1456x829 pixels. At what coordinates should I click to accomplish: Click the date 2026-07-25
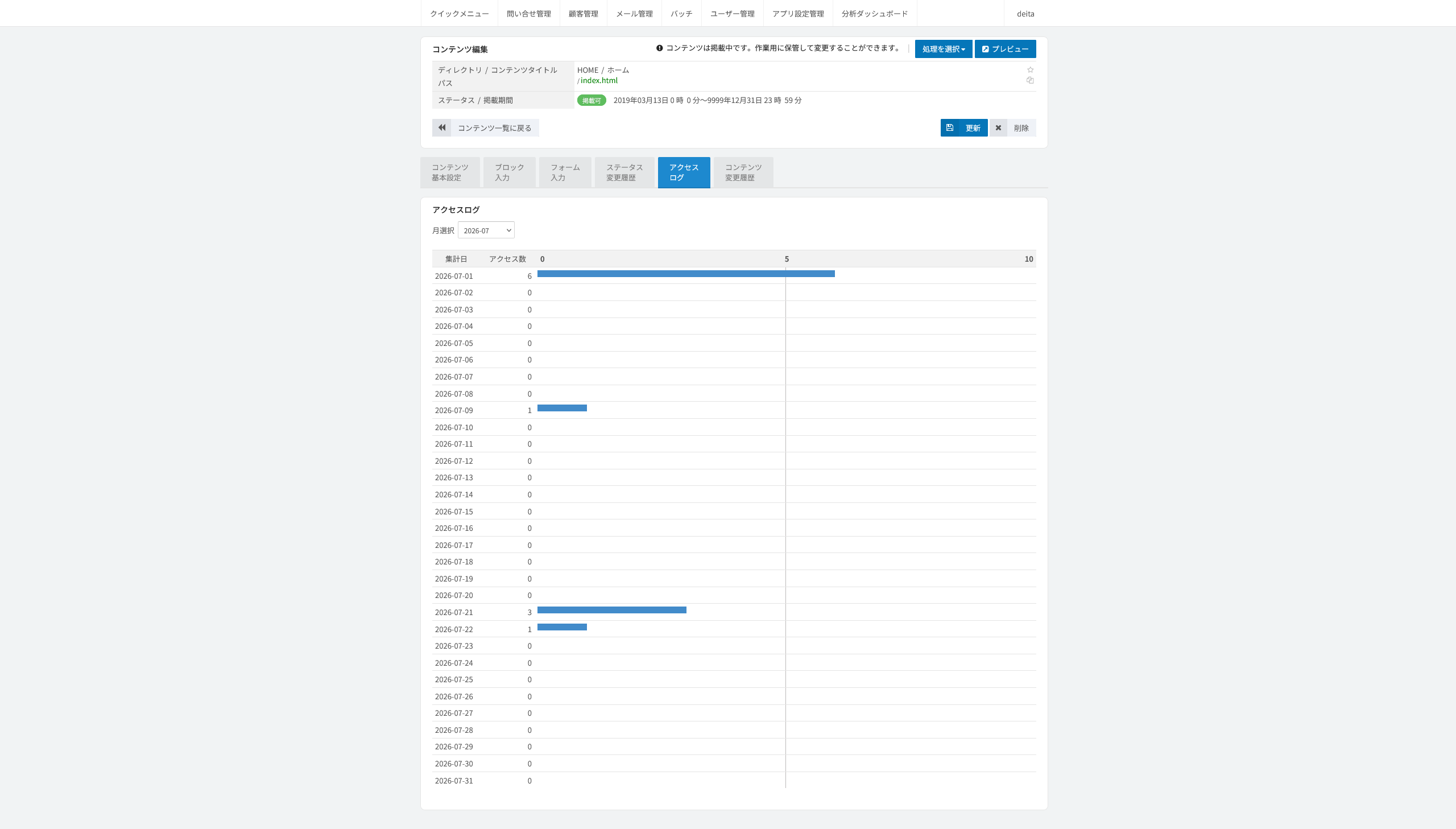click(x=453, y=680)
